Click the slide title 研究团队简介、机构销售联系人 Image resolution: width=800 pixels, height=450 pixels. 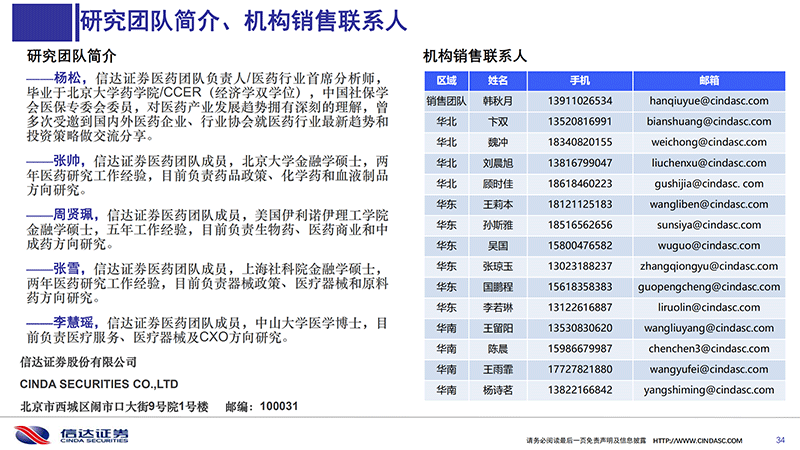pyautogui.click(x=243, y=21)
